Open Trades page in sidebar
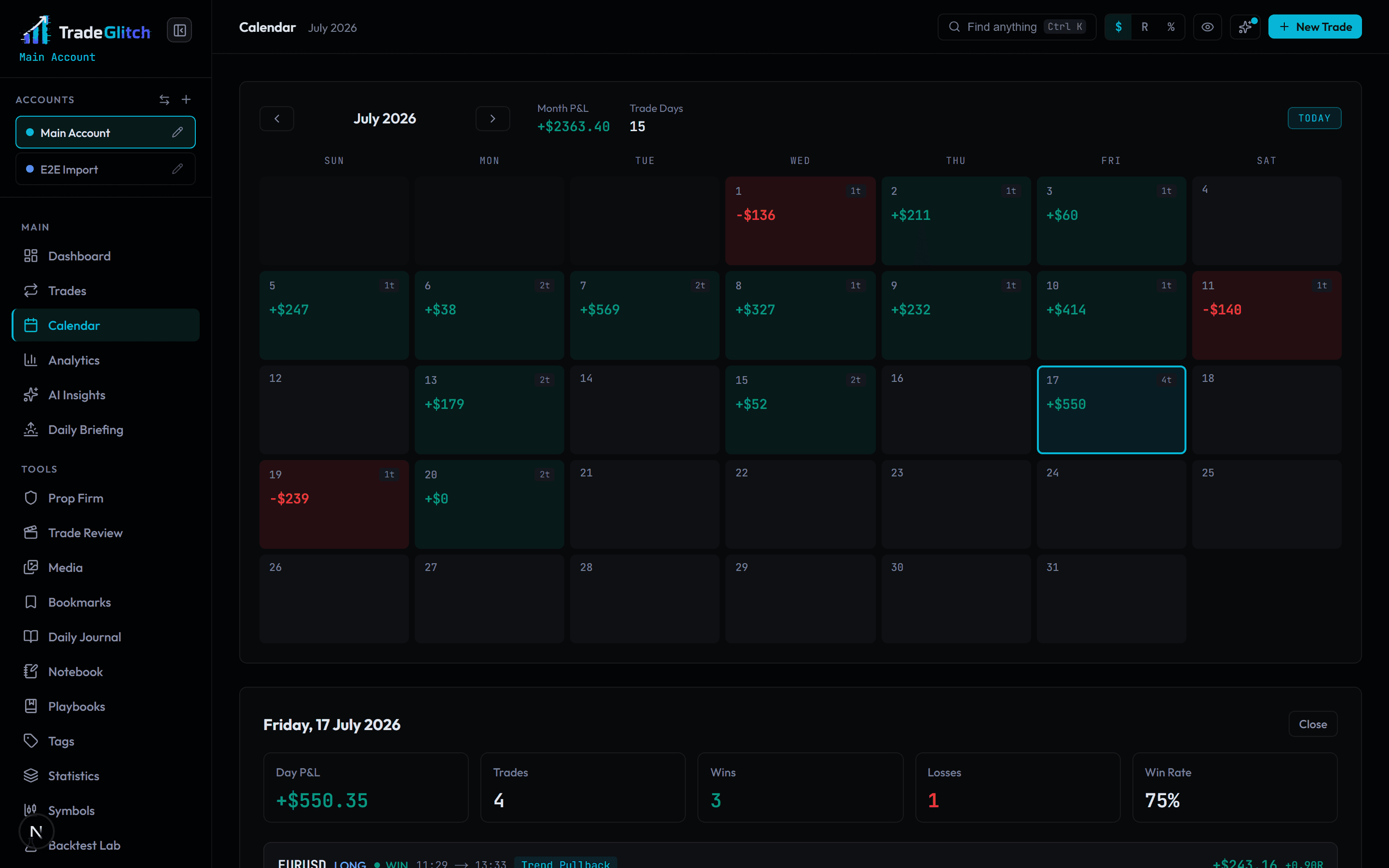The width and height of the screenshot is (1389, 868). 106,291
